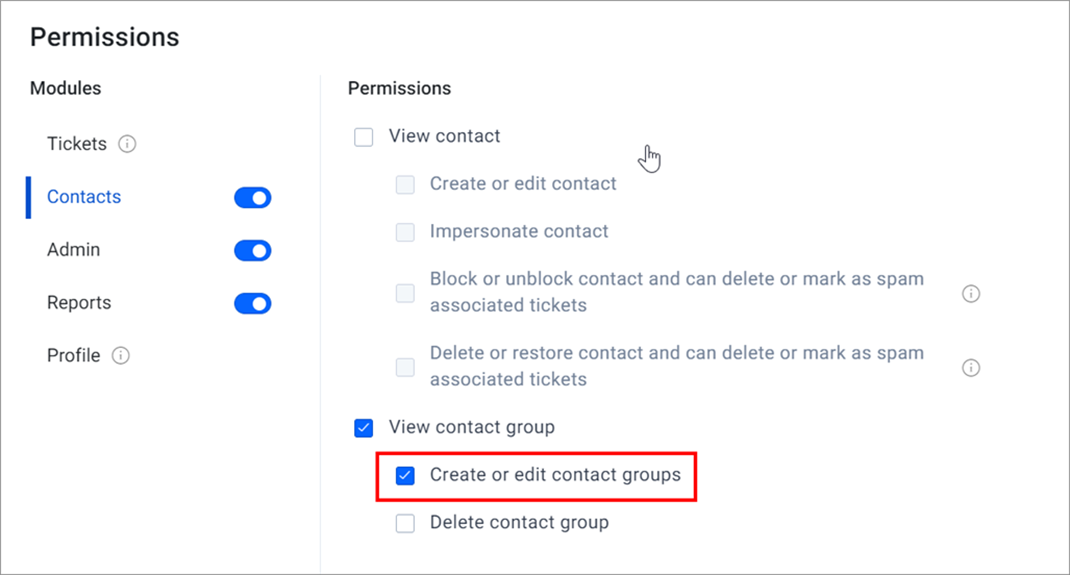Check the Delete or restore contact checkbox
Image resolution: width=1070 pixels, height=575 pixels.
405,368
